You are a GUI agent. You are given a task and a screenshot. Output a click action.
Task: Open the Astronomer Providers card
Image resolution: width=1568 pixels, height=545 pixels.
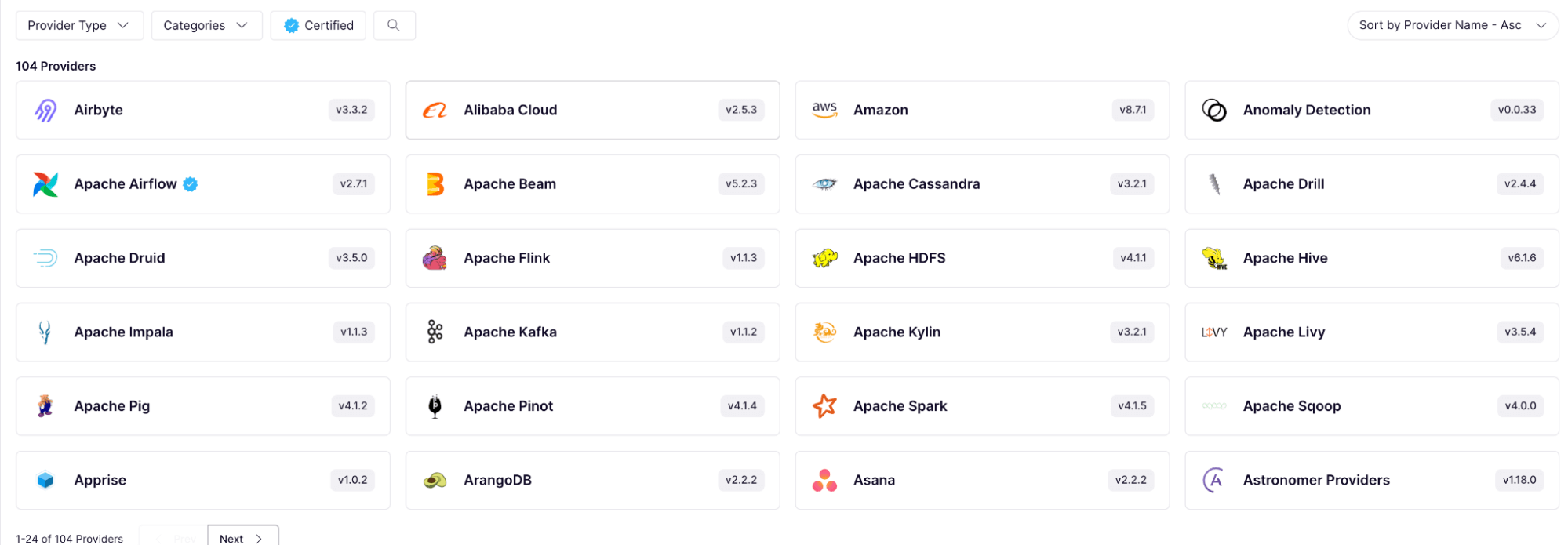(1371, 480)
